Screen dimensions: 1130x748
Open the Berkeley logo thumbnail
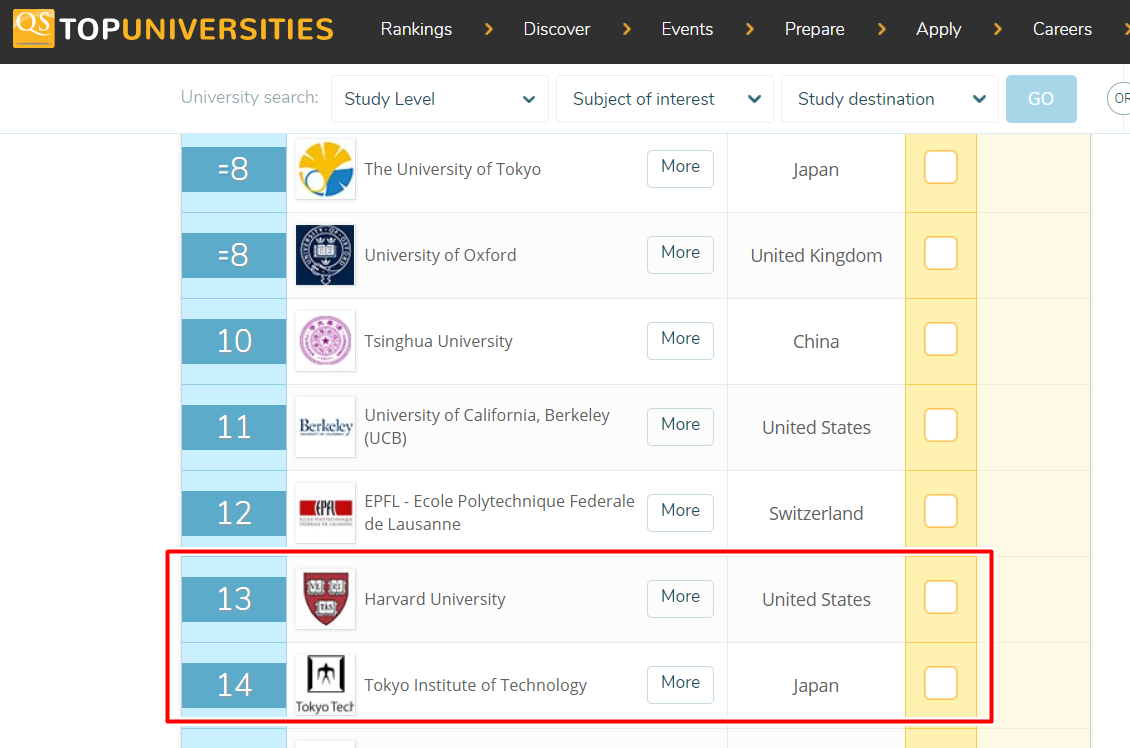pyautogui.click(x=325, y=427)
